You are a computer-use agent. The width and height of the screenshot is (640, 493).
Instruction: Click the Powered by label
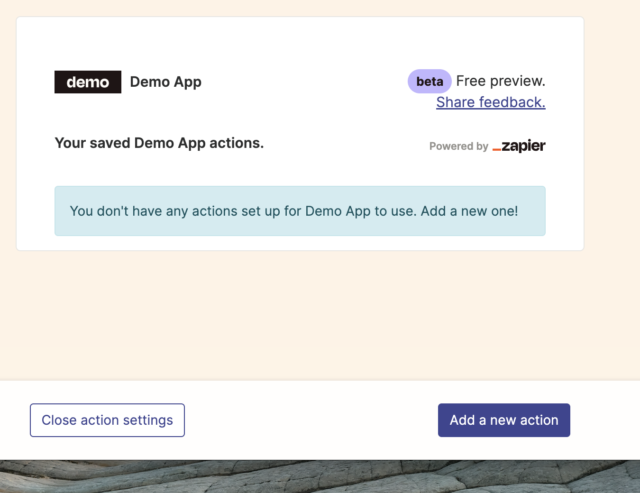click(458, 146)
